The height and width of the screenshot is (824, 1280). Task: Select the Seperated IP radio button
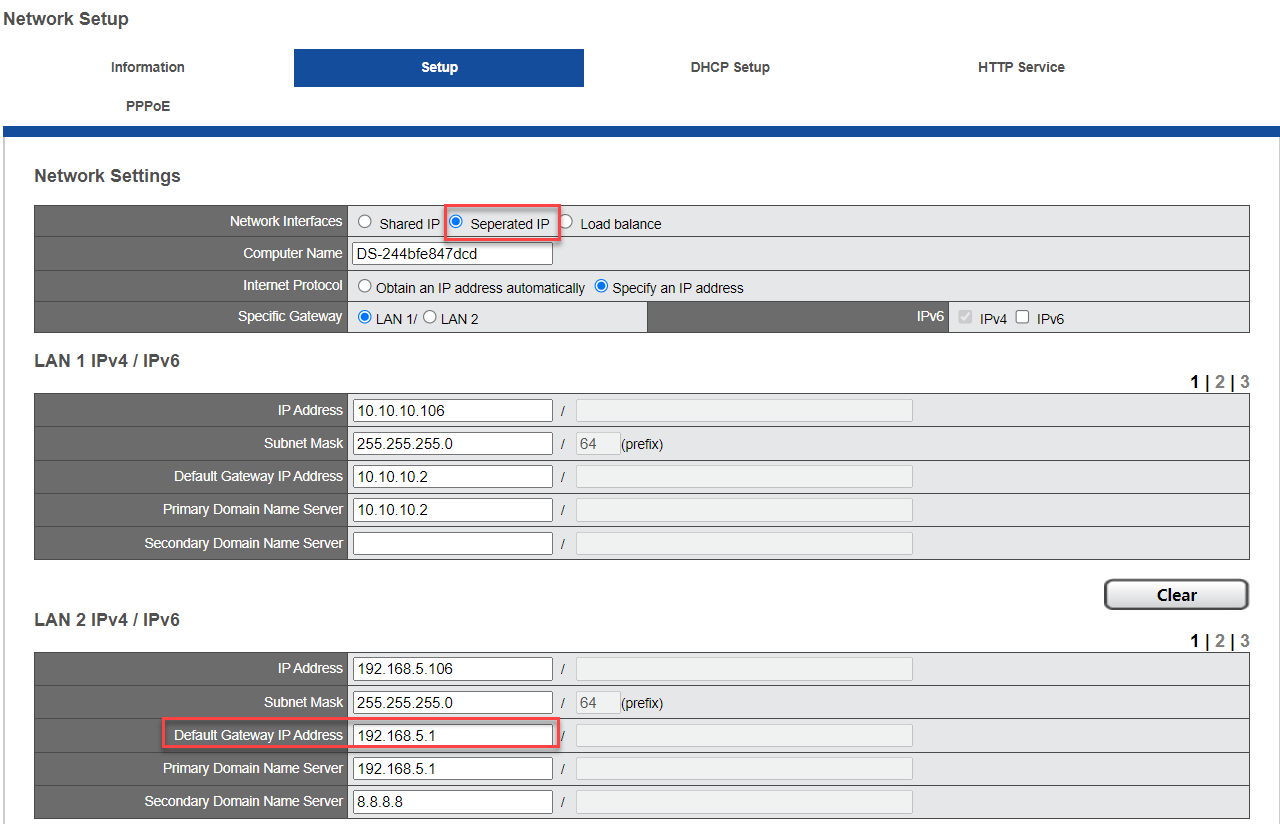pos(457,223)
